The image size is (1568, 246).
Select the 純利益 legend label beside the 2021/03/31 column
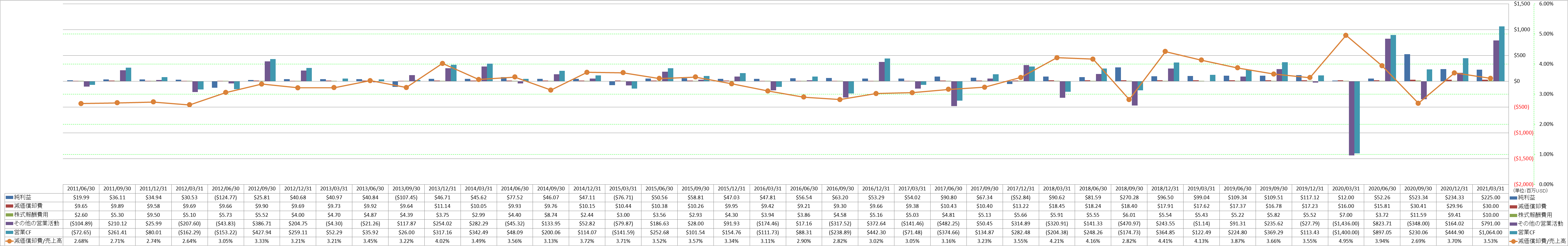point(1526,198)
